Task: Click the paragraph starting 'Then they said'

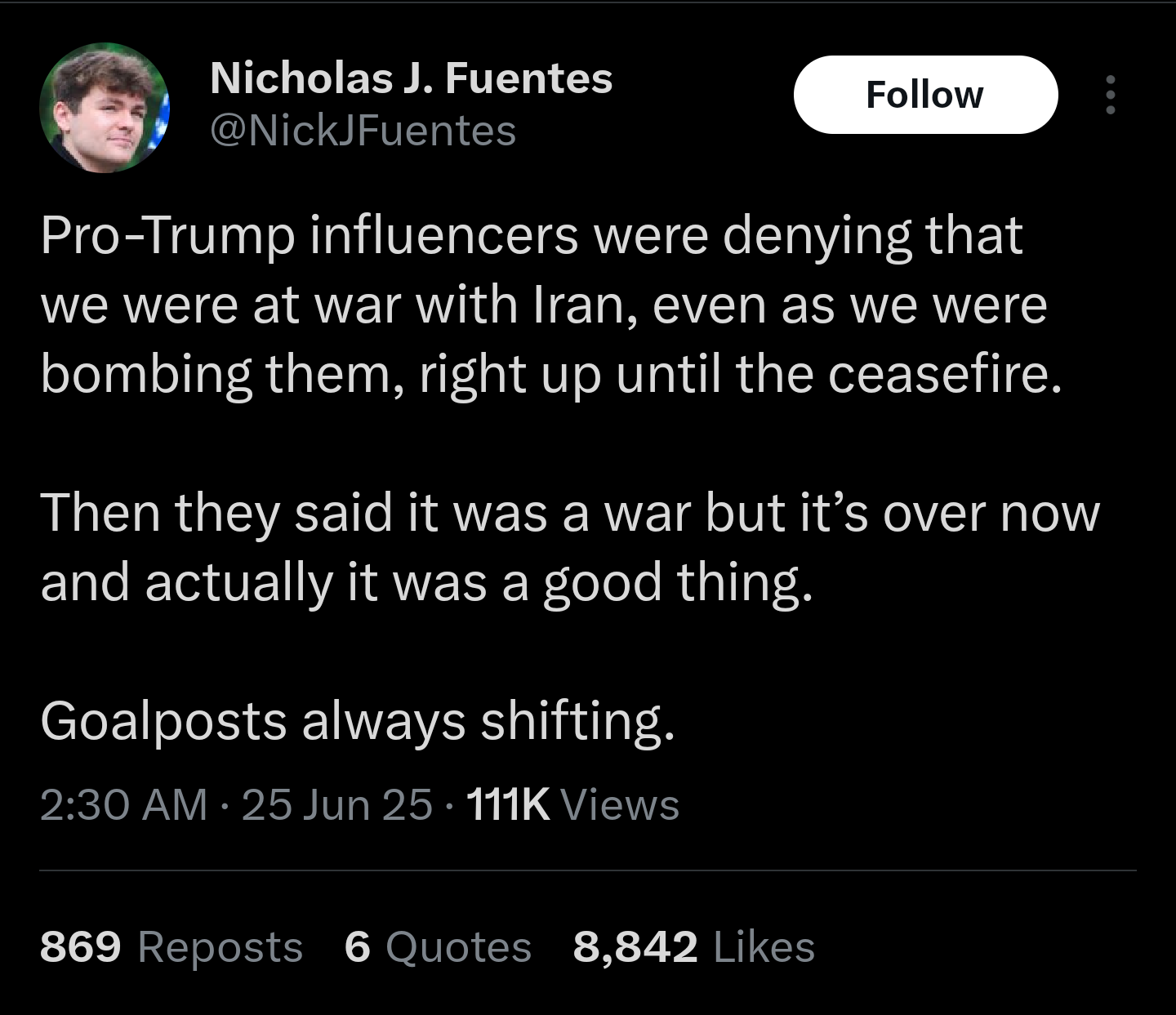Action: pos(570,548)
